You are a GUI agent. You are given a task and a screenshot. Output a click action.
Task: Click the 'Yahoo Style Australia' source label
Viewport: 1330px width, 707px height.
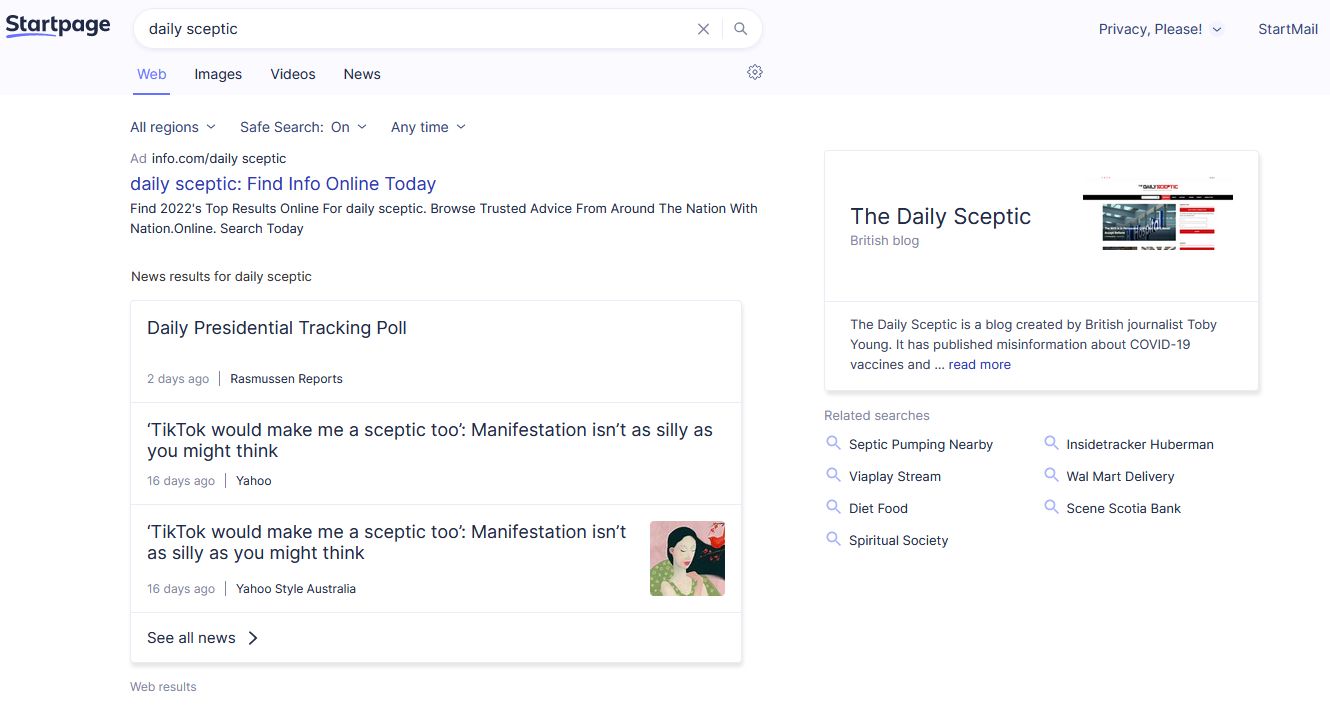coord(296,589)
